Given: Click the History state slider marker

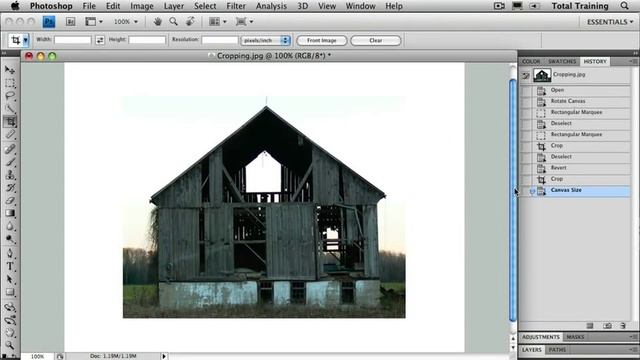Looking at the screenshot, I should (532, 191).
